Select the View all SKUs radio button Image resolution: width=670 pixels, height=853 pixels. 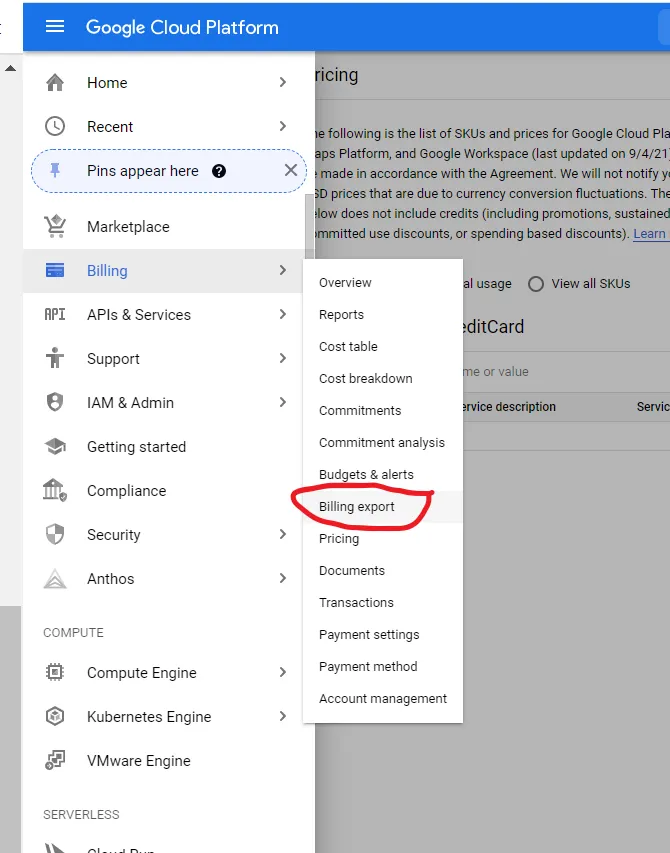[x=536, y=283]
